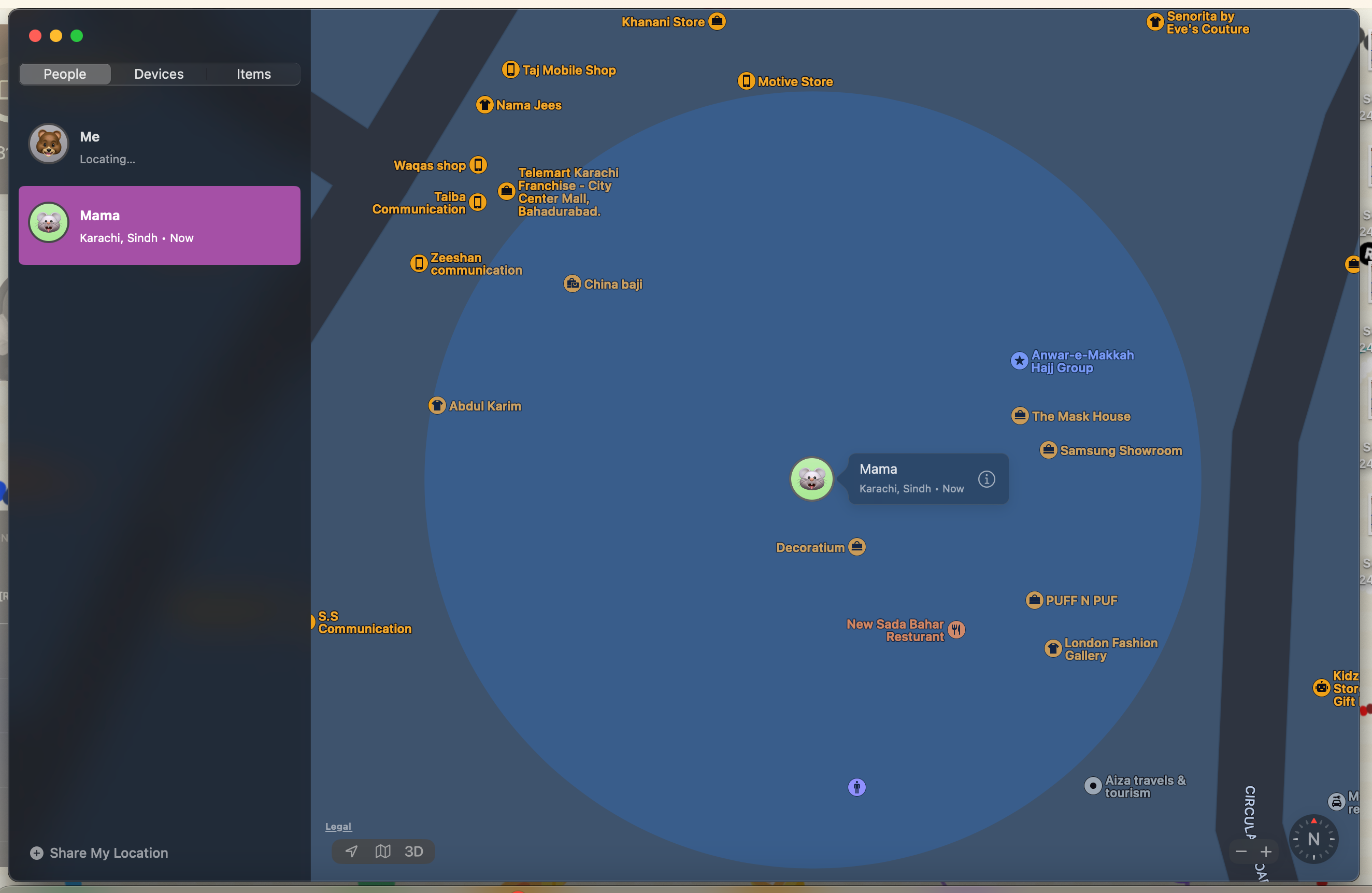Click the New Sada Bahar Resturant icon
Image resolution: width=1372 pixels, height=893 pixels.
point(956,630)
